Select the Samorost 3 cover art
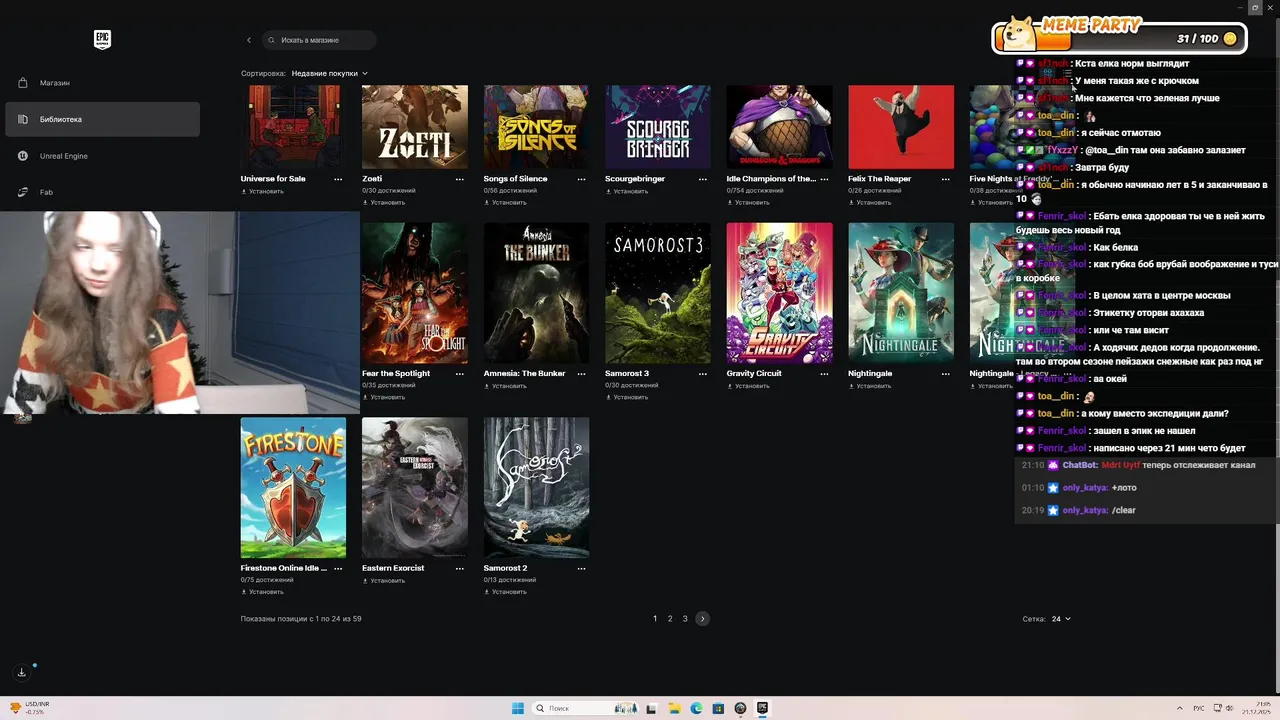This screenshot has width=1280, height=720. click(658, 293)
